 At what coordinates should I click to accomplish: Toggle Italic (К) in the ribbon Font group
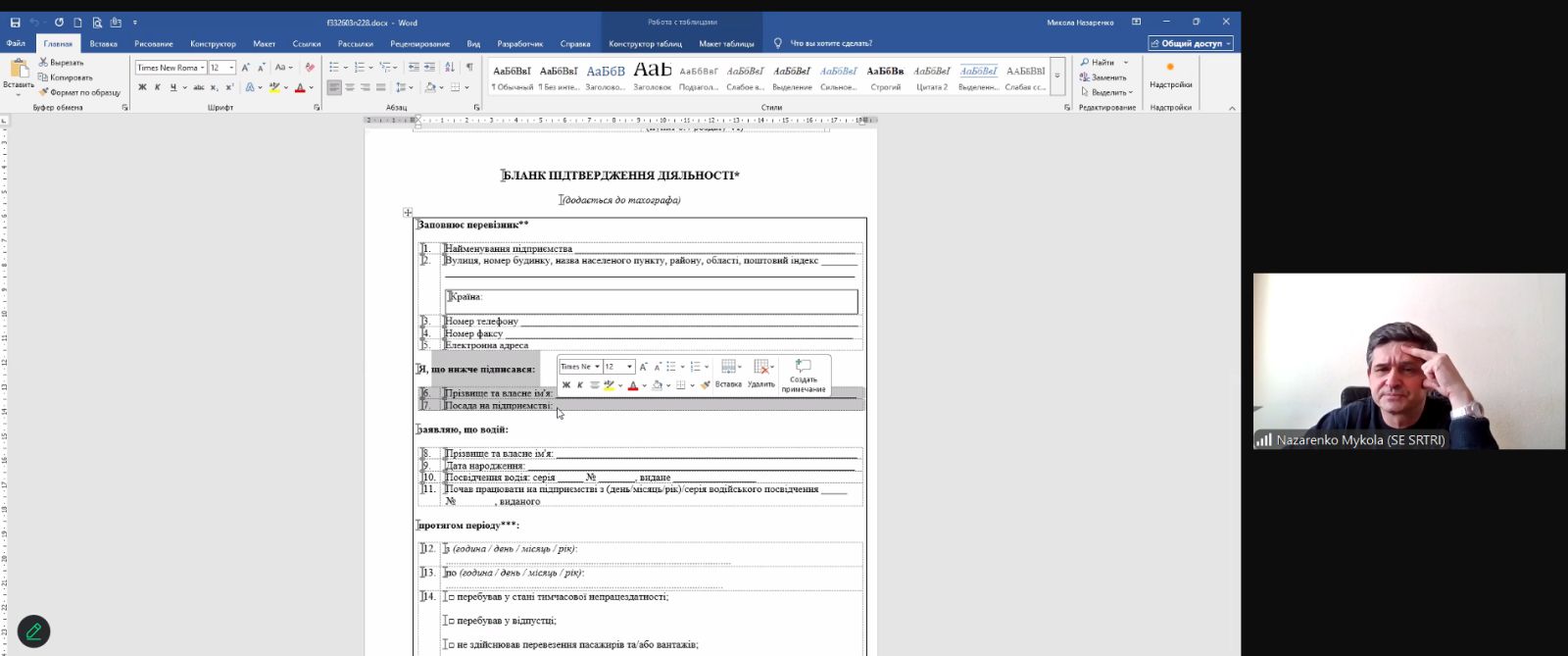[x=157, y=87]
